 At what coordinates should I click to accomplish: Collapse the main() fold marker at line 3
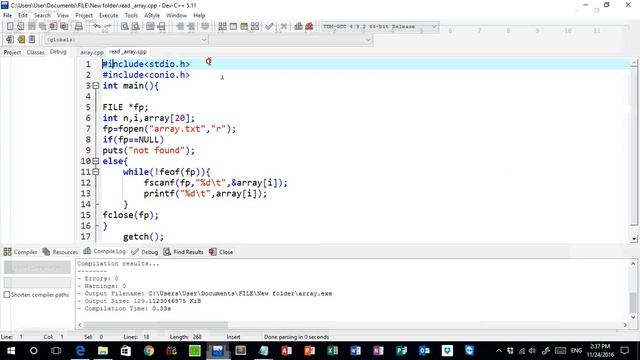(96, 86)
